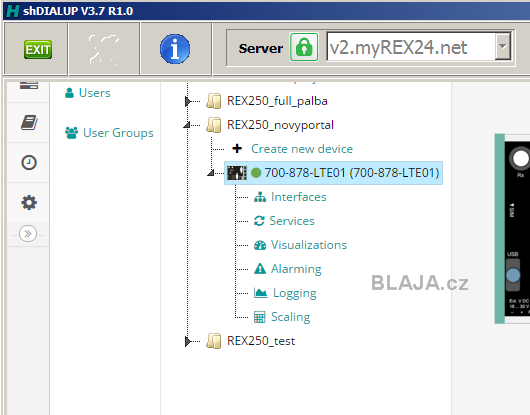Open Interfaces under the device

point(298,197)
